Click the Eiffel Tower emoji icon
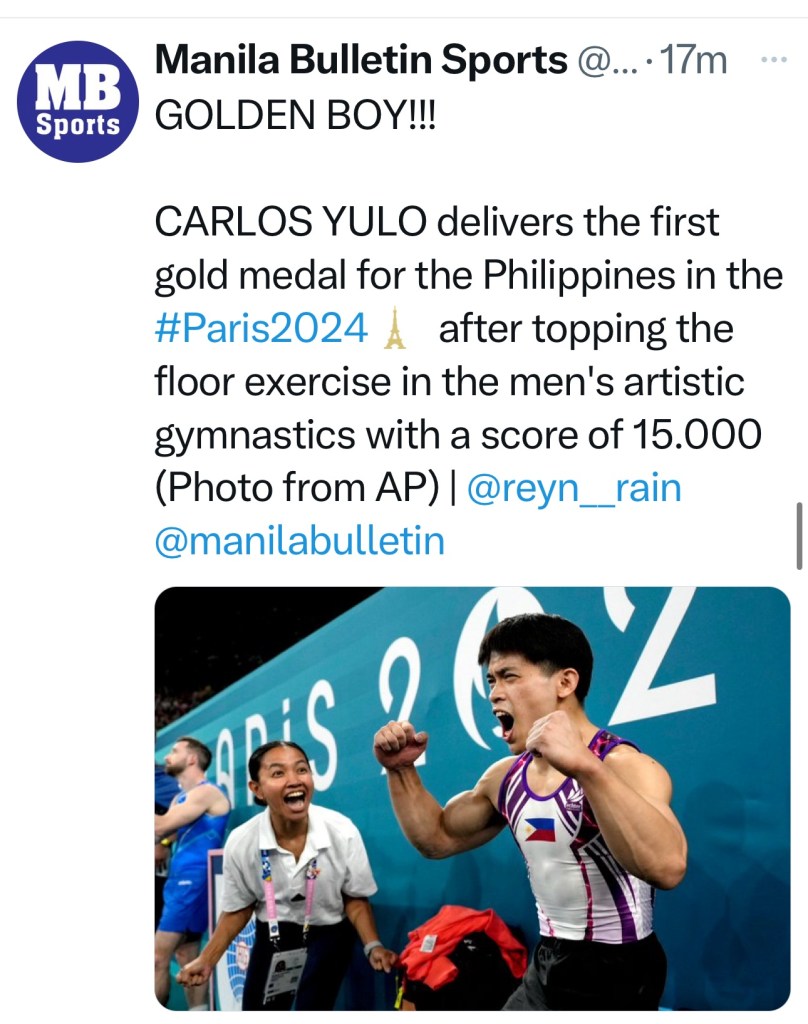 [x=395, y=328]
